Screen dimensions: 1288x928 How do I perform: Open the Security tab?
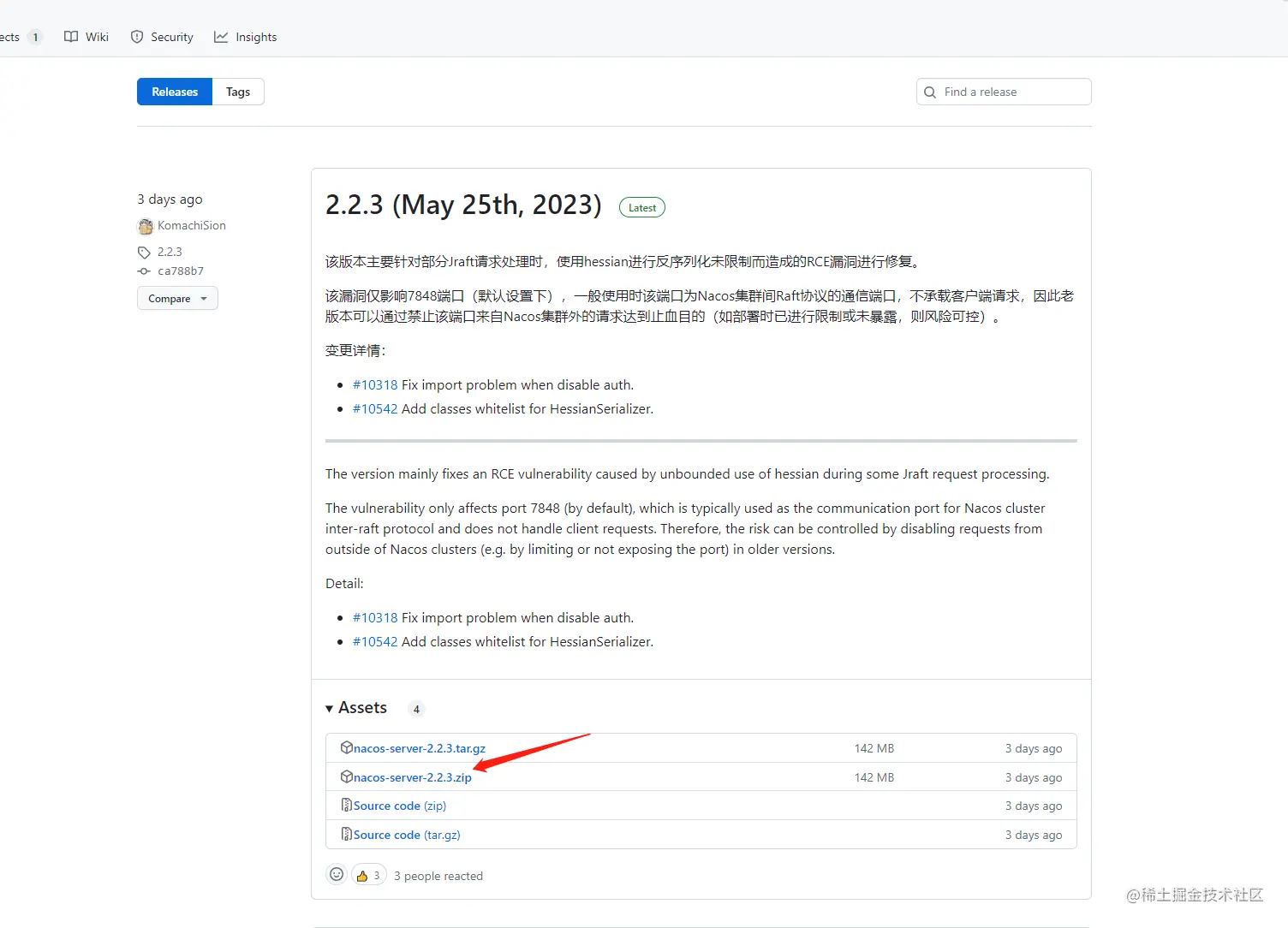tap(162, 37)
